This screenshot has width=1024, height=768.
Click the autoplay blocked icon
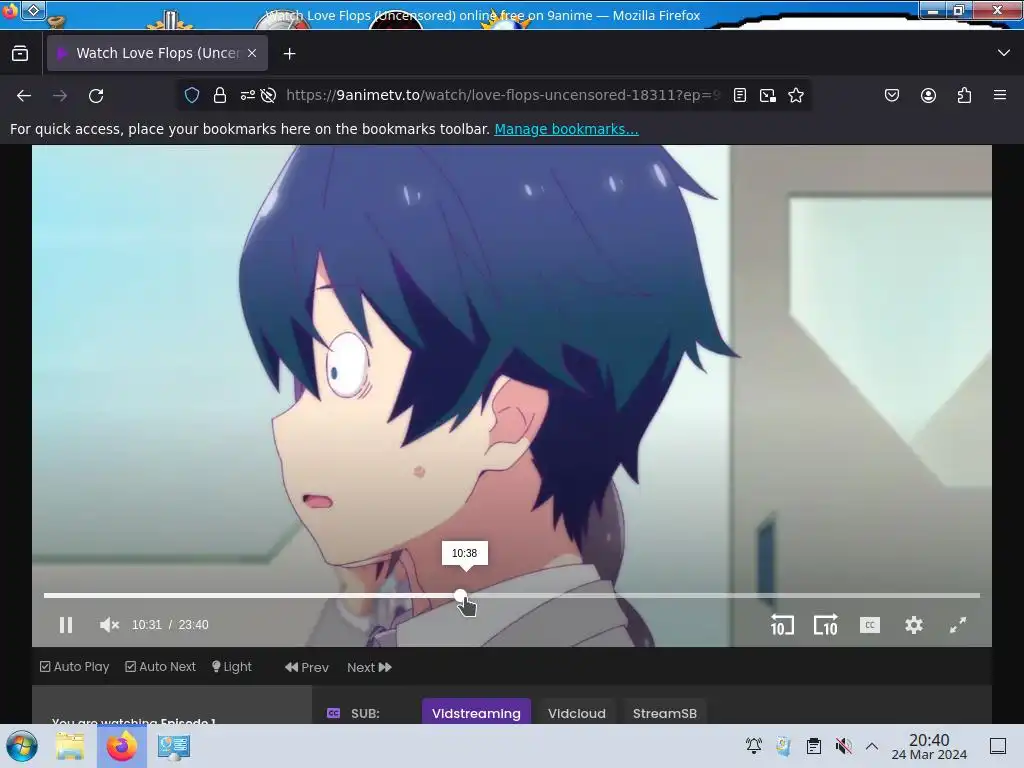[x=268, y=95]
